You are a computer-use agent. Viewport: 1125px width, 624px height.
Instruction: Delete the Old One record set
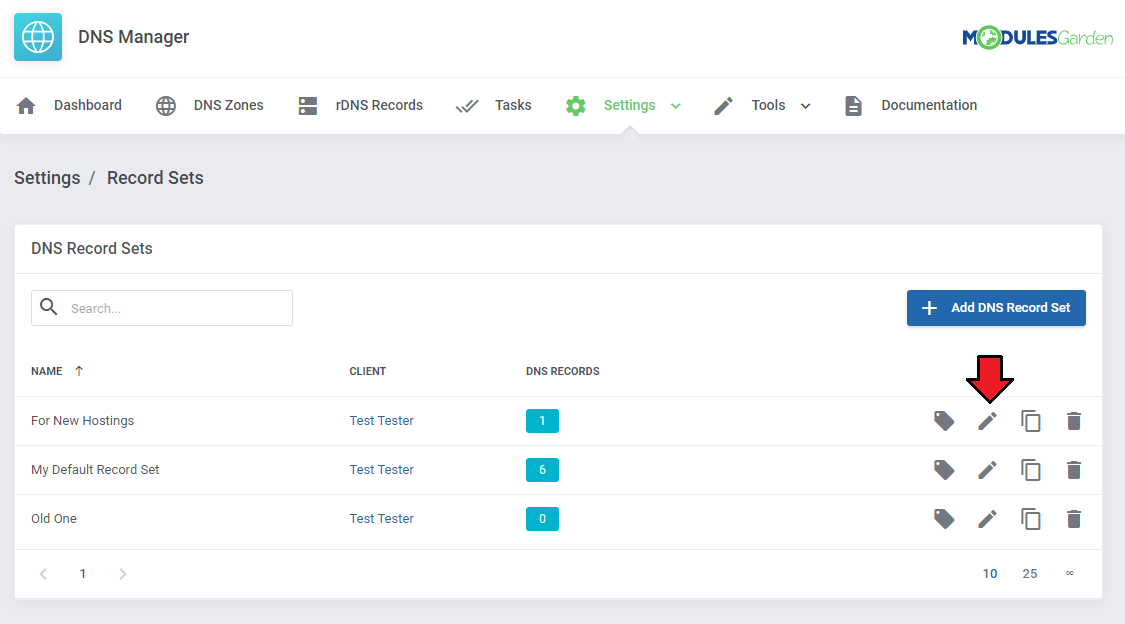coord(1074,519)
